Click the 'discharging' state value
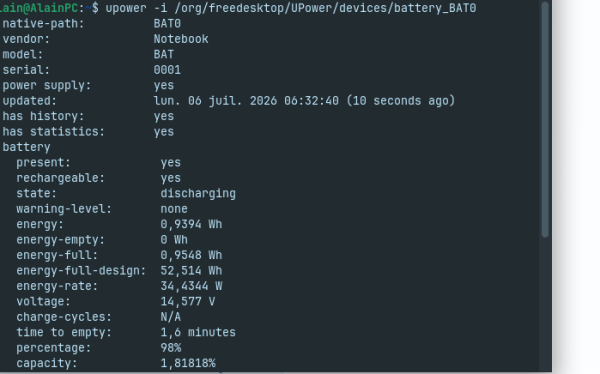This screenshot has height=374, width=600. tap(198, 193)
